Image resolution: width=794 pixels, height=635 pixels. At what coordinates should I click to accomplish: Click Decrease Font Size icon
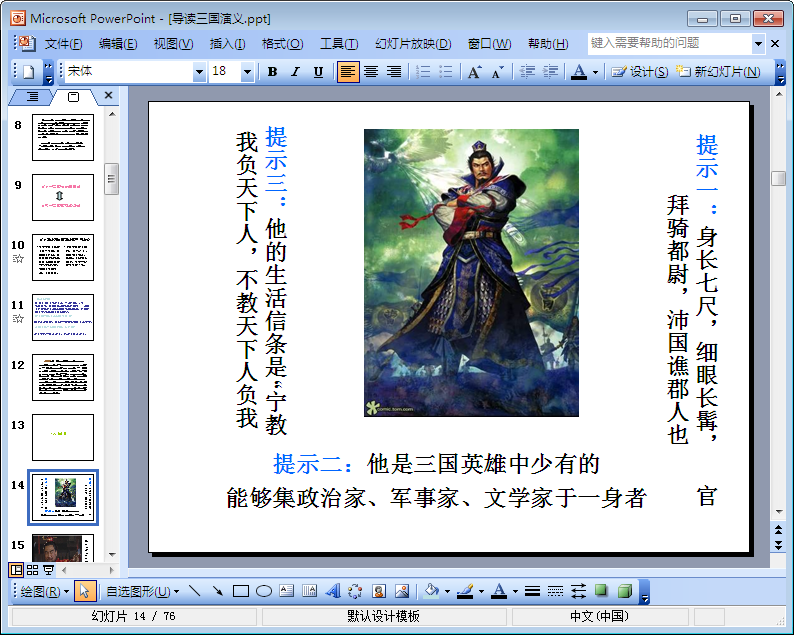(497, 72)
